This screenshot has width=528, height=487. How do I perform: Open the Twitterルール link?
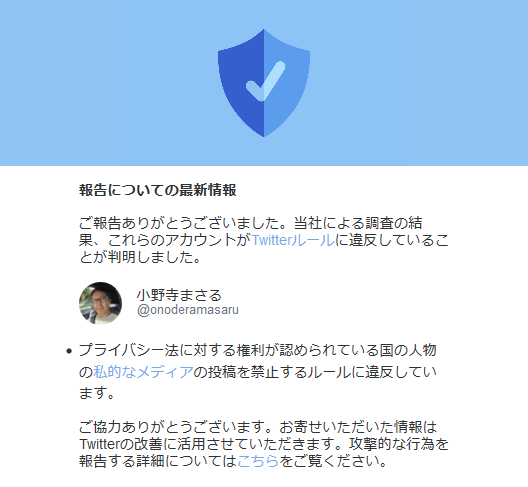pyautogui.click(x=293, y=240)
